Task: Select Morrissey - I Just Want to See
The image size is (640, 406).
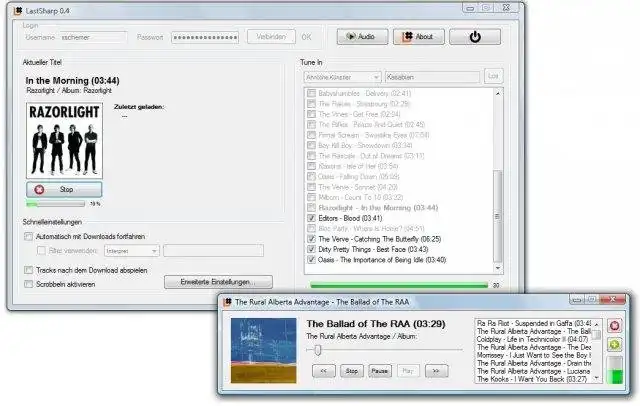Action: coord(533,355)
